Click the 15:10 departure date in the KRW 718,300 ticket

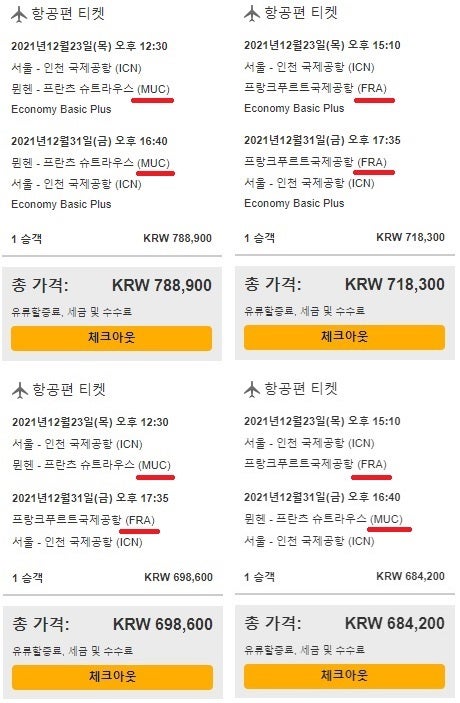322,45
